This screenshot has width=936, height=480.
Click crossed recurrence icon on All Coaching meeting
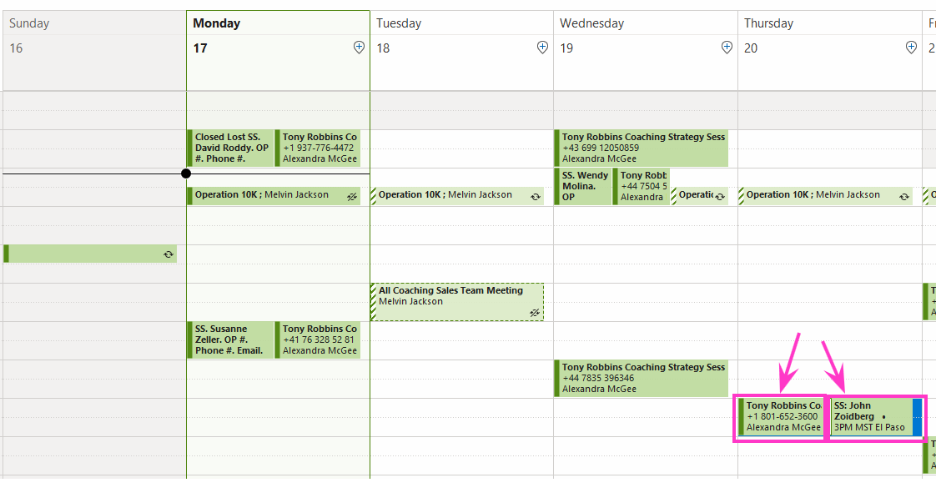[x=535, y=312]
